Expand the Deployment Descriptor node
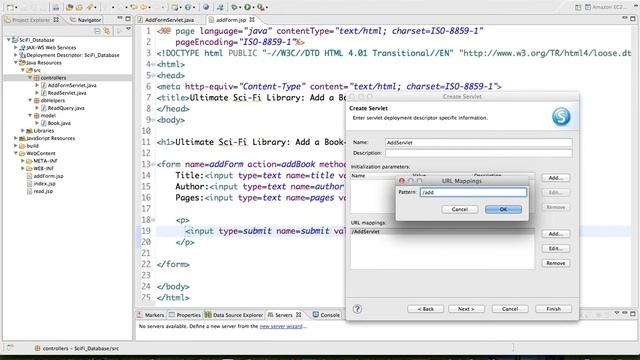Screen dimensions: 640x360 coord(16,55)
